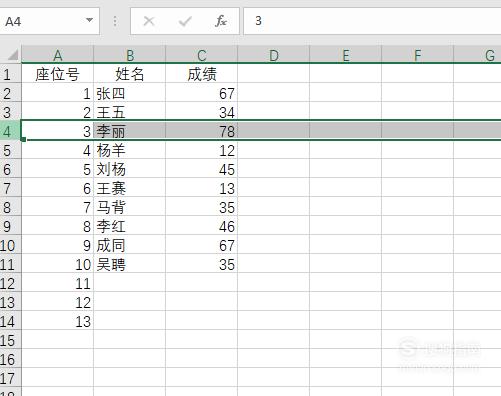This screenshot has height=396, width=501.
Task: Click seat number cell 11
Action: [58, 283]
